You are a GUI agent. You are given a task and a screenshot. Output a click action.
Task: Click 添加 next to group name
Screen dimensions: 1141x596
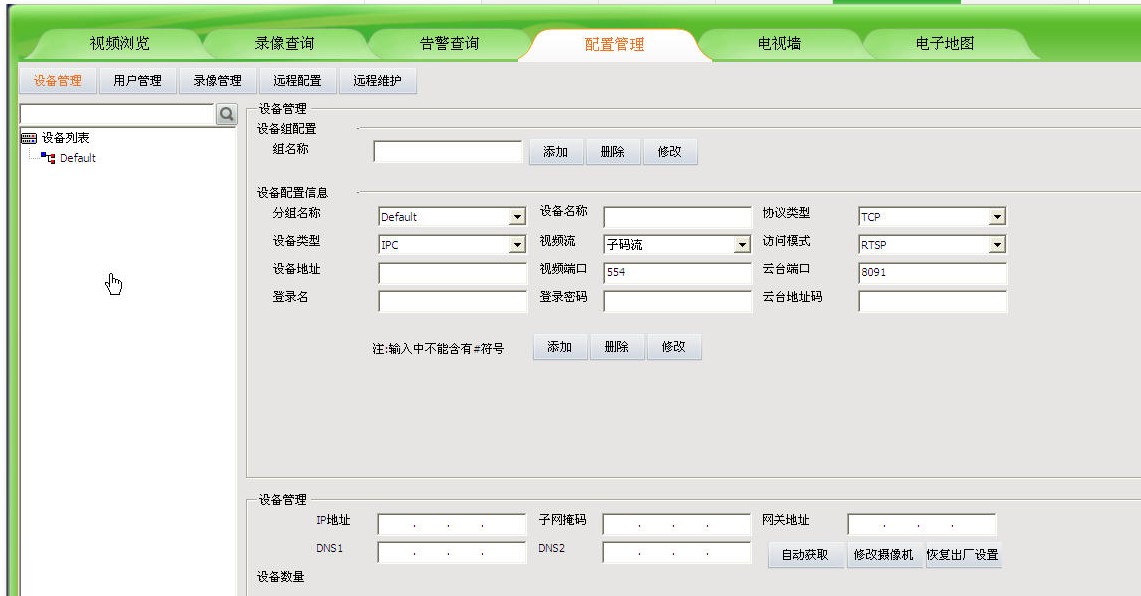click(x=556, y=151)
